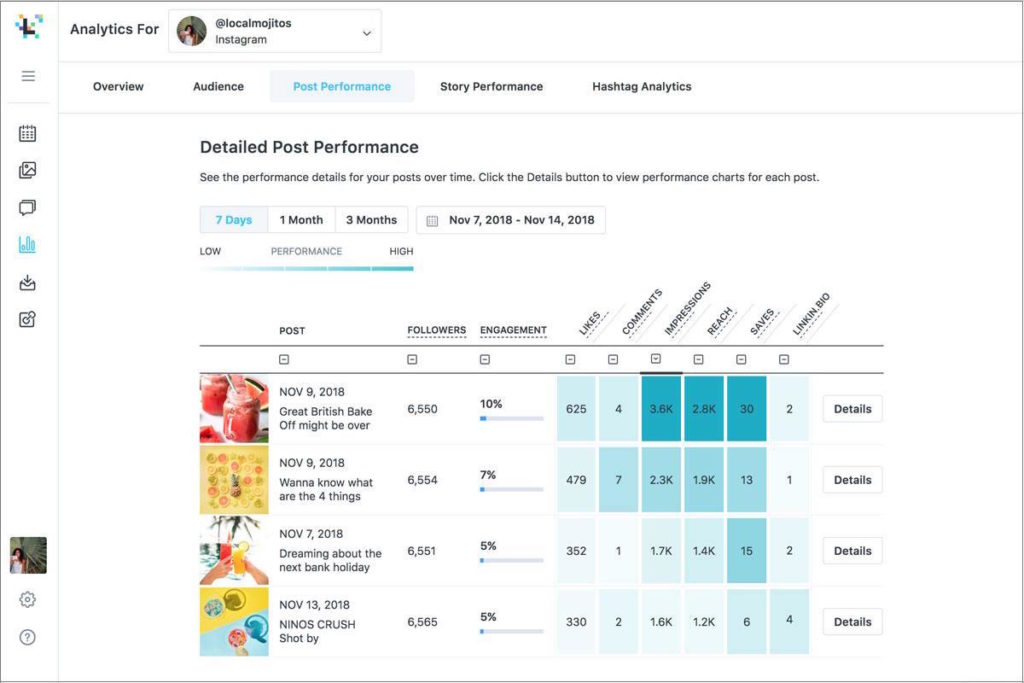
Task: Click the performance low-high gradient bar
Action: (x=306, y=268)
